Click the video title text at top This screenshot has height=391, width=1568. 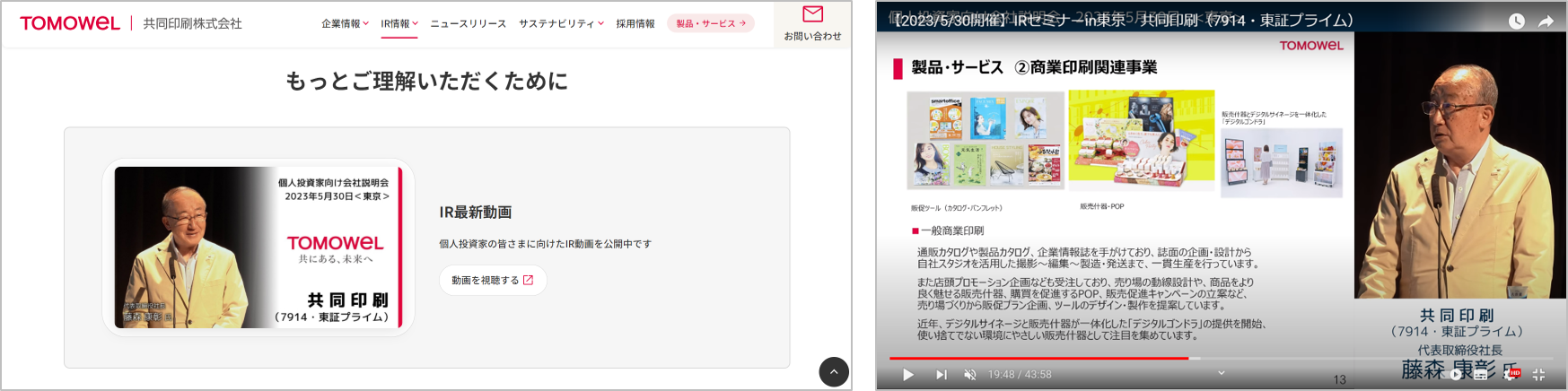tap(1120, 20)
